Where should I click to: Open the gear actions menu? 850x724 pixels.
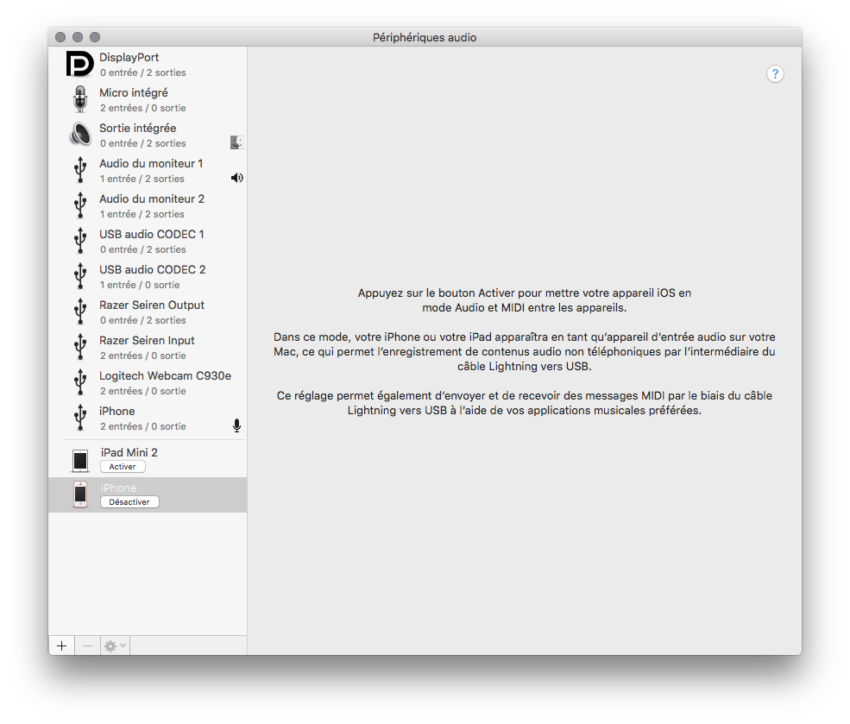click(115, 645)
